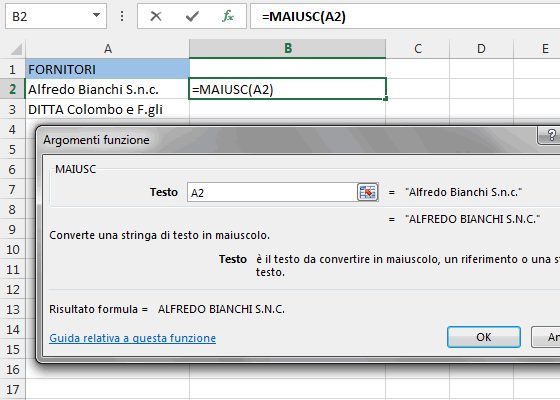Viewport: 560px width, 400px height.
Task: Click the OK button in dialog
Action: coord(484,337)
